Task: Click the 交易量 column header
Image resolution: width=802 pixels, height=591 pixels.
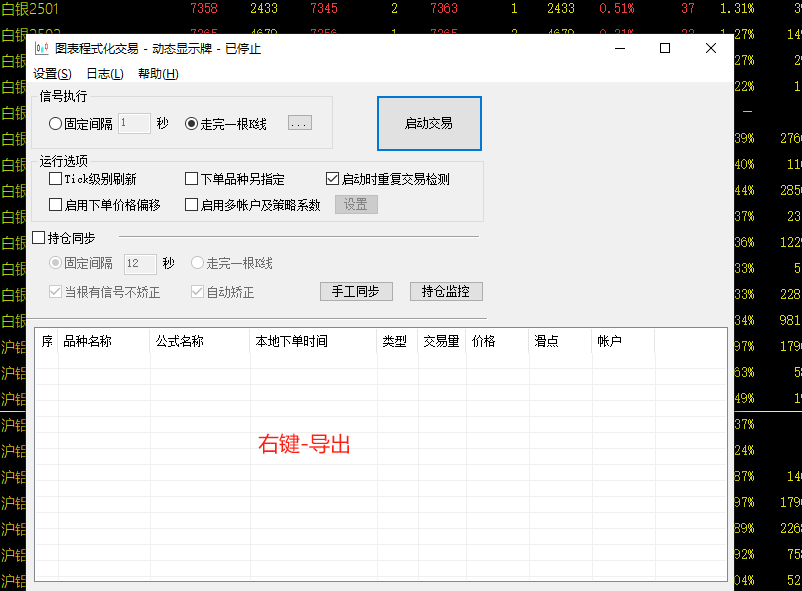Action: 442,341
